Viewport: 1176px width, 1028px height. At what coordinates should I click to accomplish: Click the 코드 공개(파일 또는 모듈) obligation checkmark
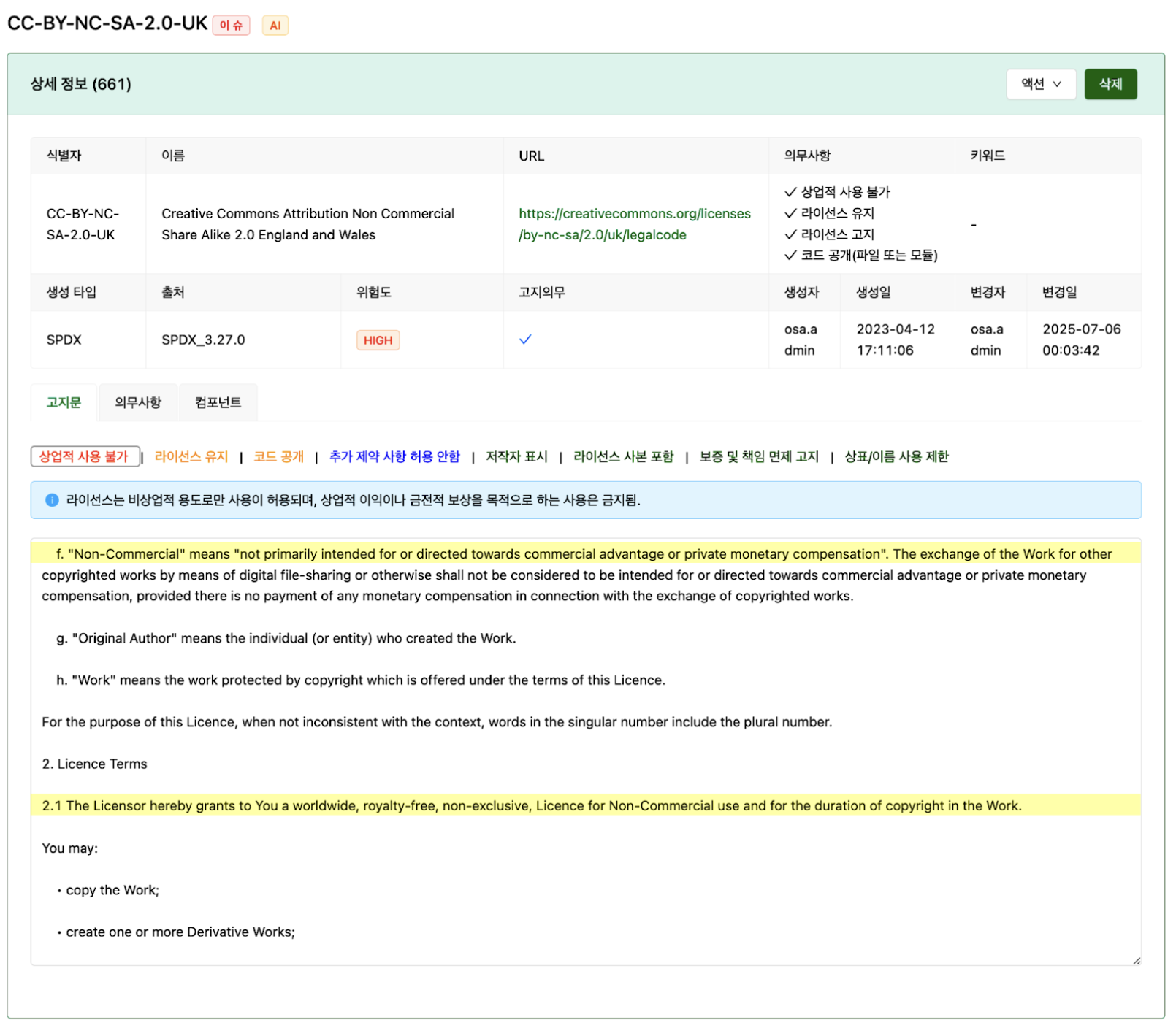[790, 255]
